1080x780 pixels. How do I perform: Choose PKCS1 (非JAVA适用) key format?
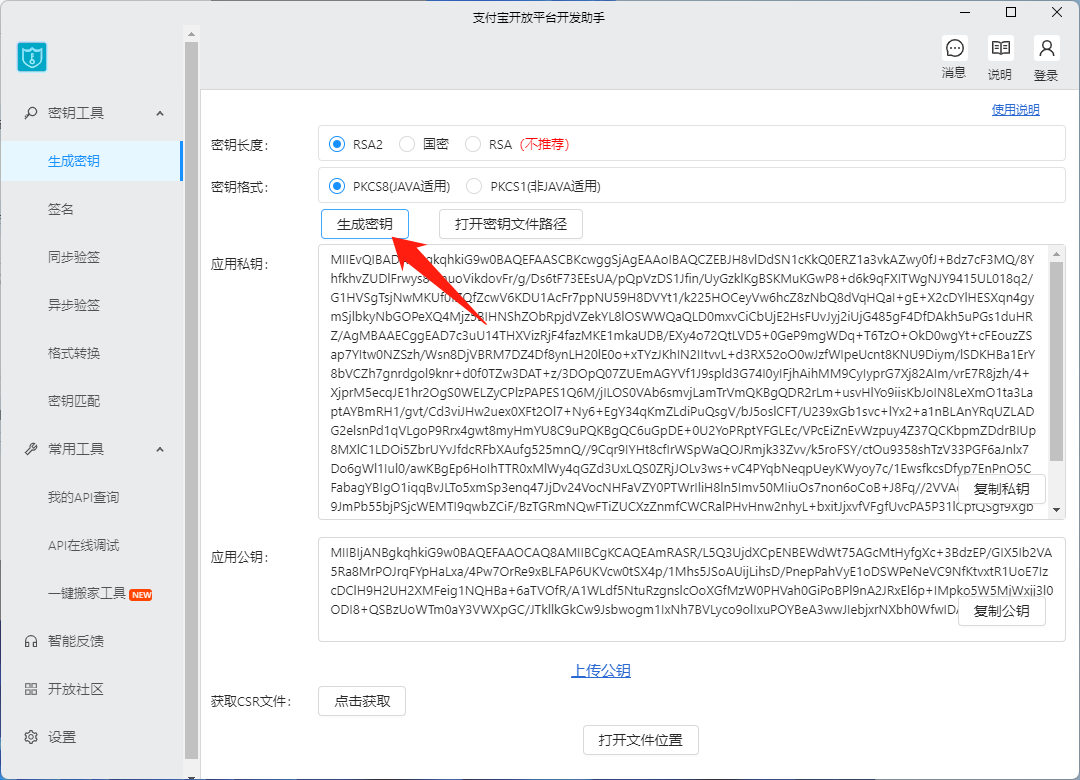474,186
